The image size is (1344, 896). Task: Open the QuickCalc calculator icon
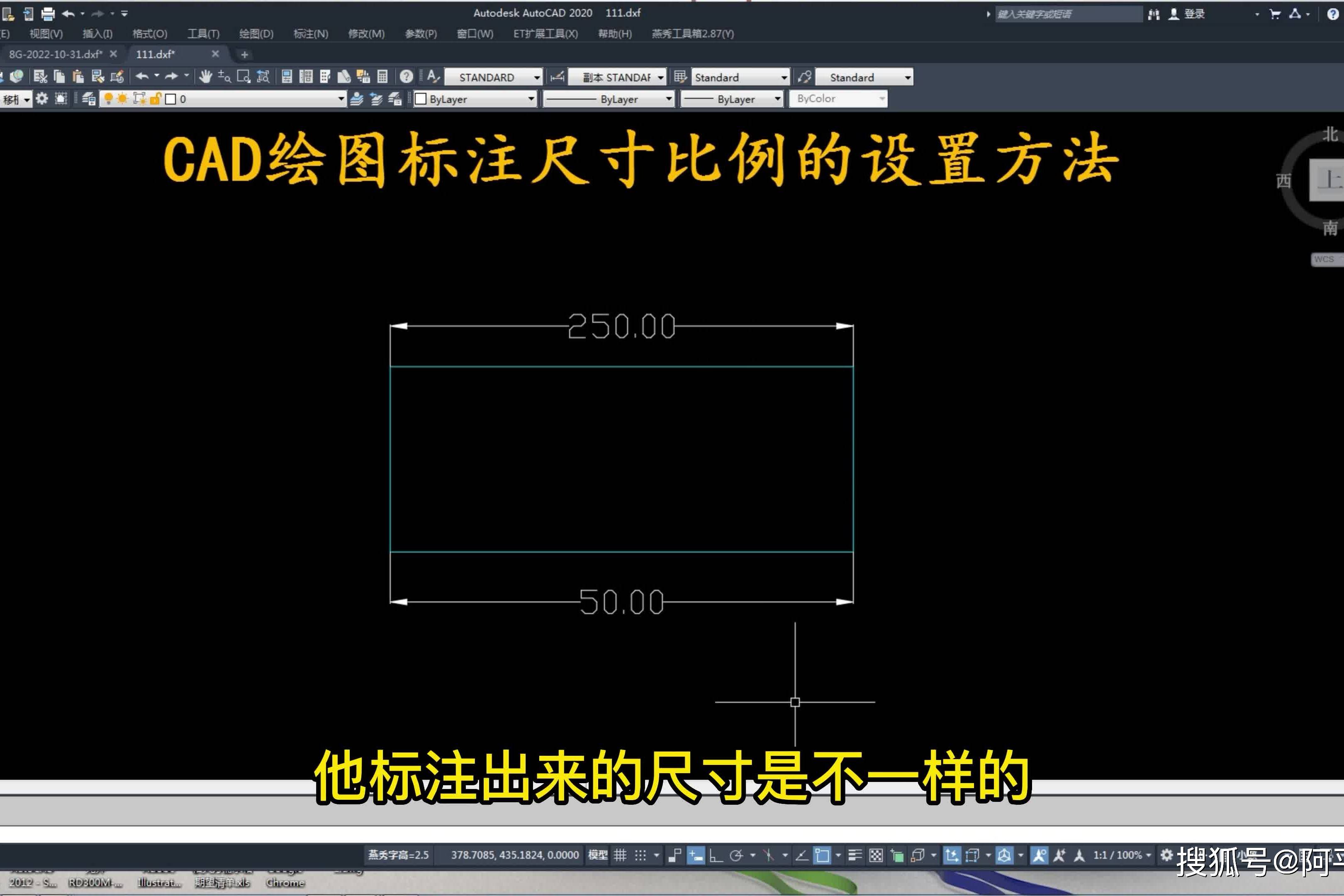pos(383,77)
